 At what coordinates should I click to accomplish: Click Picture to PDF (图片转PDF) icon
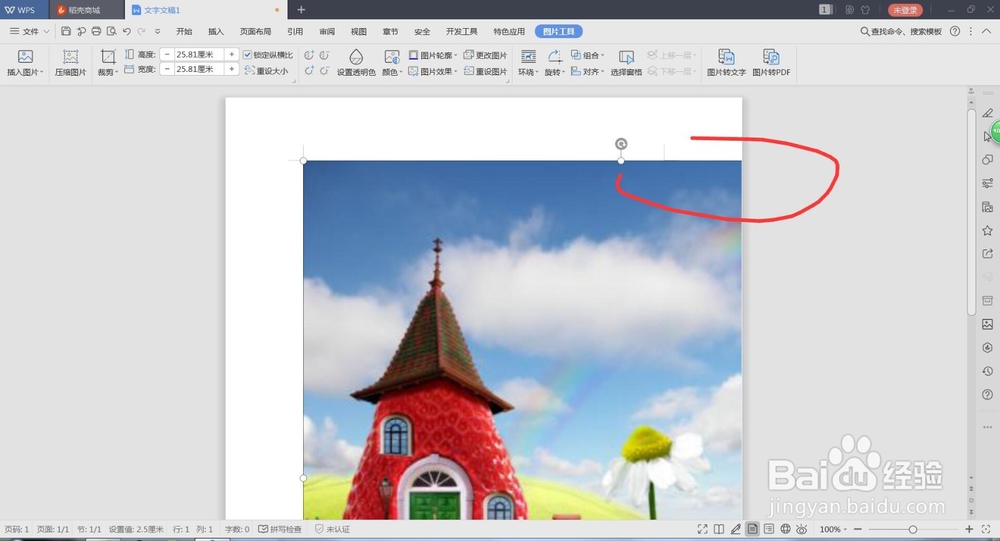tap(771, 57)
